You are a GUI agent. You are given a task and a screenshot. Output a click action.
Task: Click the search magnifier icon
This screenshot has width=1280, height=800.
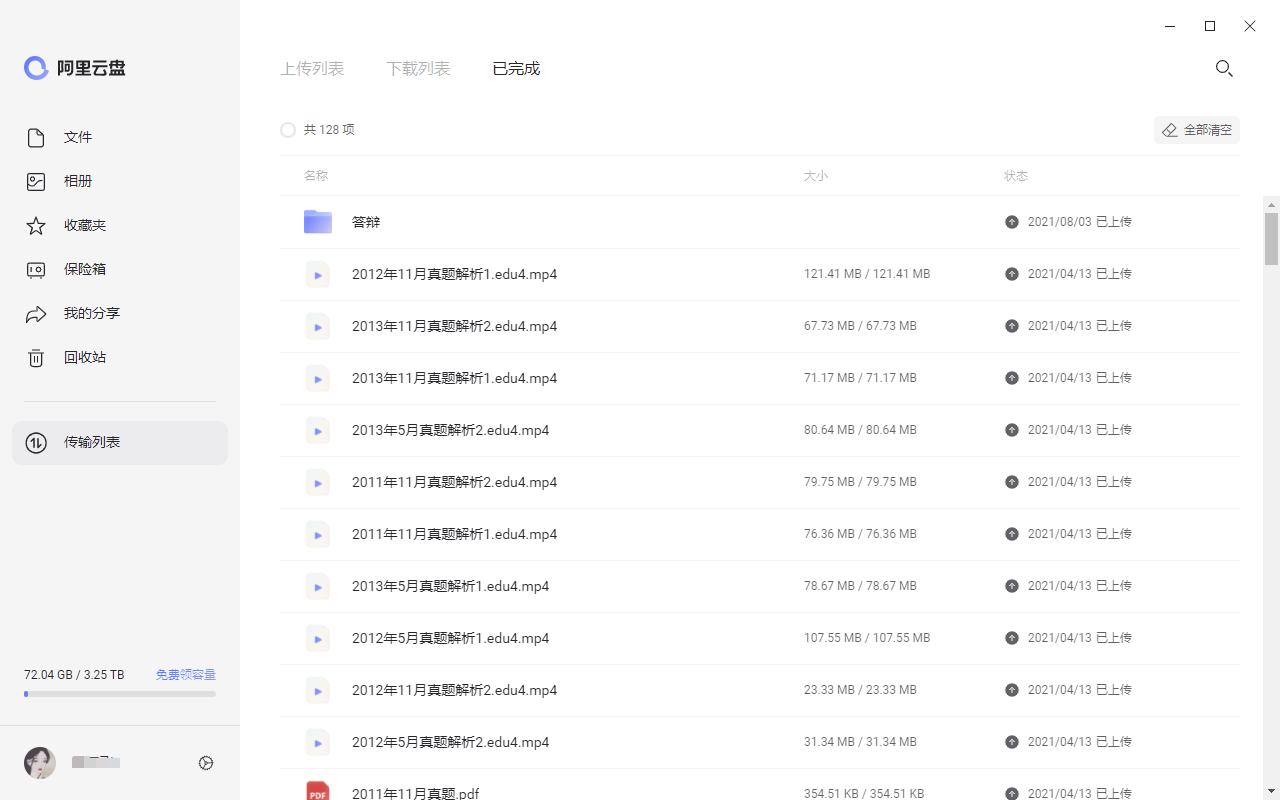click(x=1223, y=69)
